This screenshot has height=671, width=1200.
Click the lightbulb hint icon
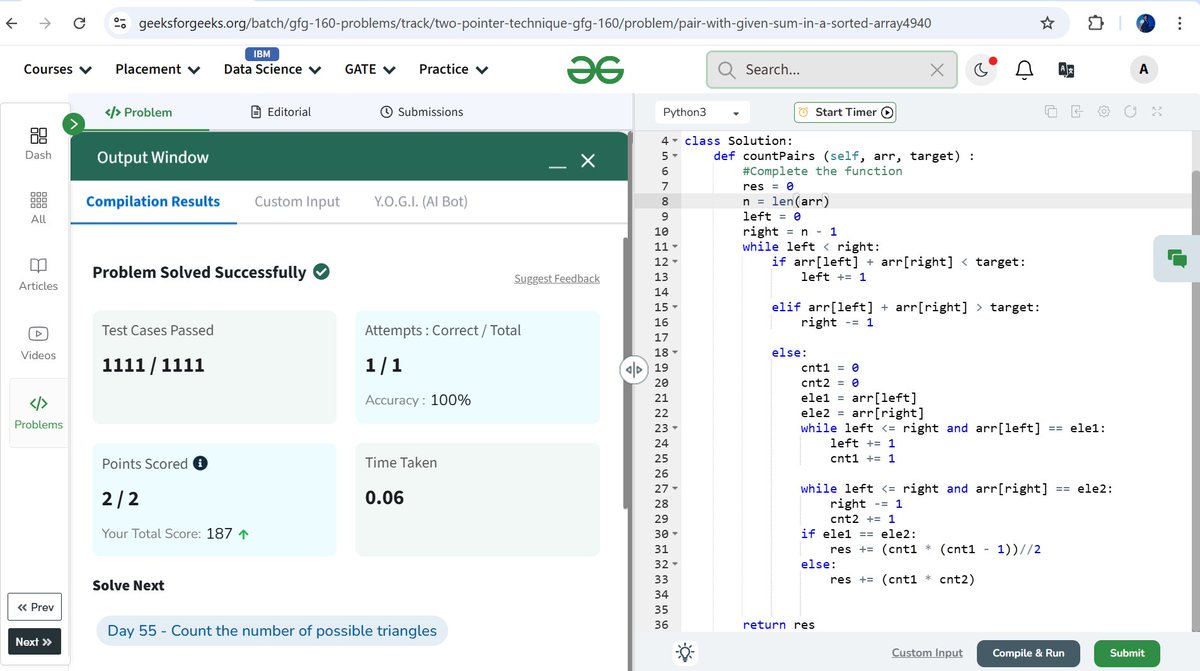[686, 652]
